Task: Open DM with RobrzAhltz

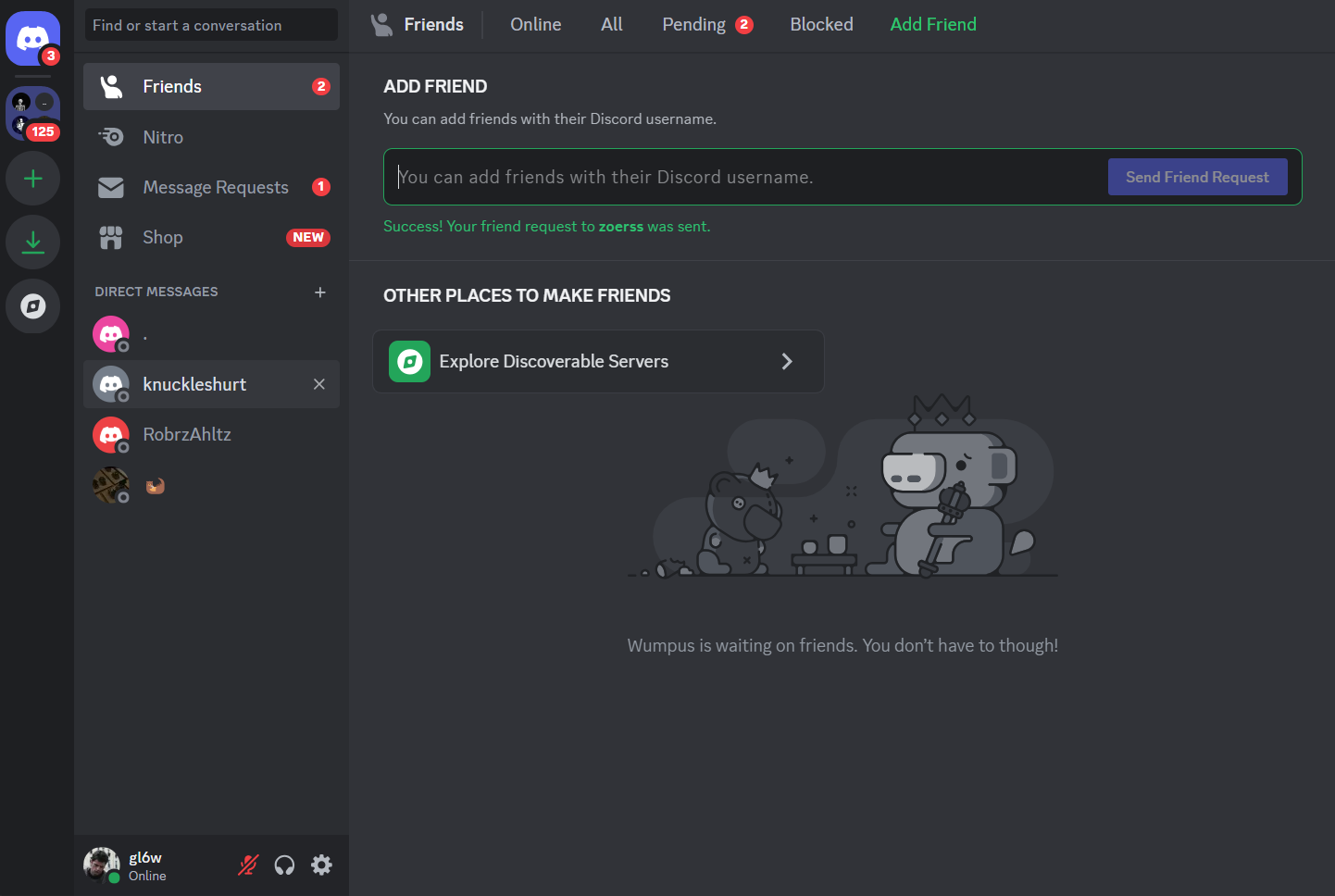Action: [211, 434]
